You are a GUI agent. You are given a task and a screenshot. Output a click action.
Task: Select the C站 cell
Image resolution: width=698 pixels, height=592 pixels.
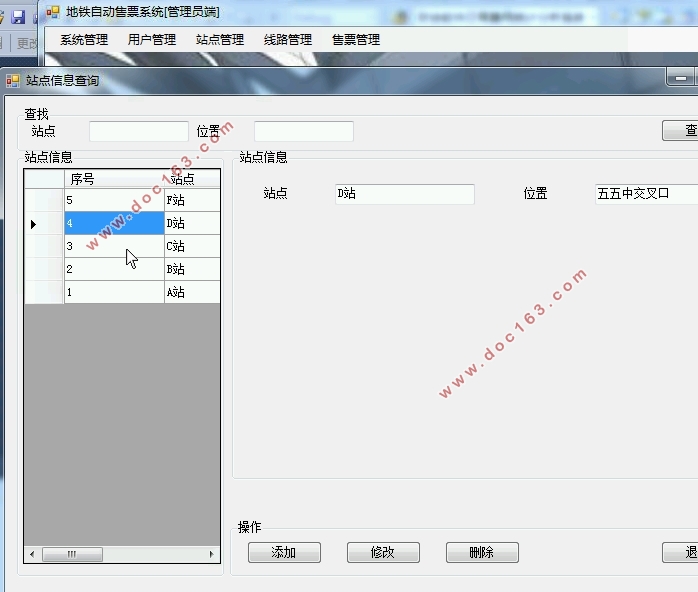[192, 246]
